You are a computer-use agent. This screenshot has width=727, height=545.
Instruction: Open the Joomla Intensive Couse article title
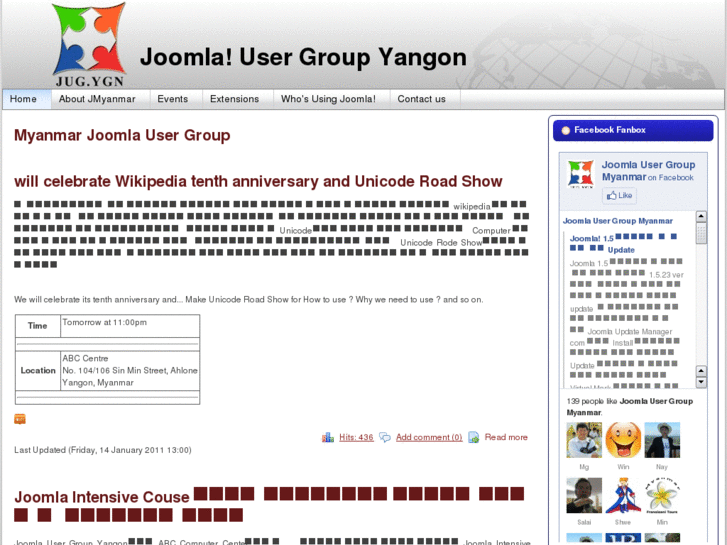269,506
